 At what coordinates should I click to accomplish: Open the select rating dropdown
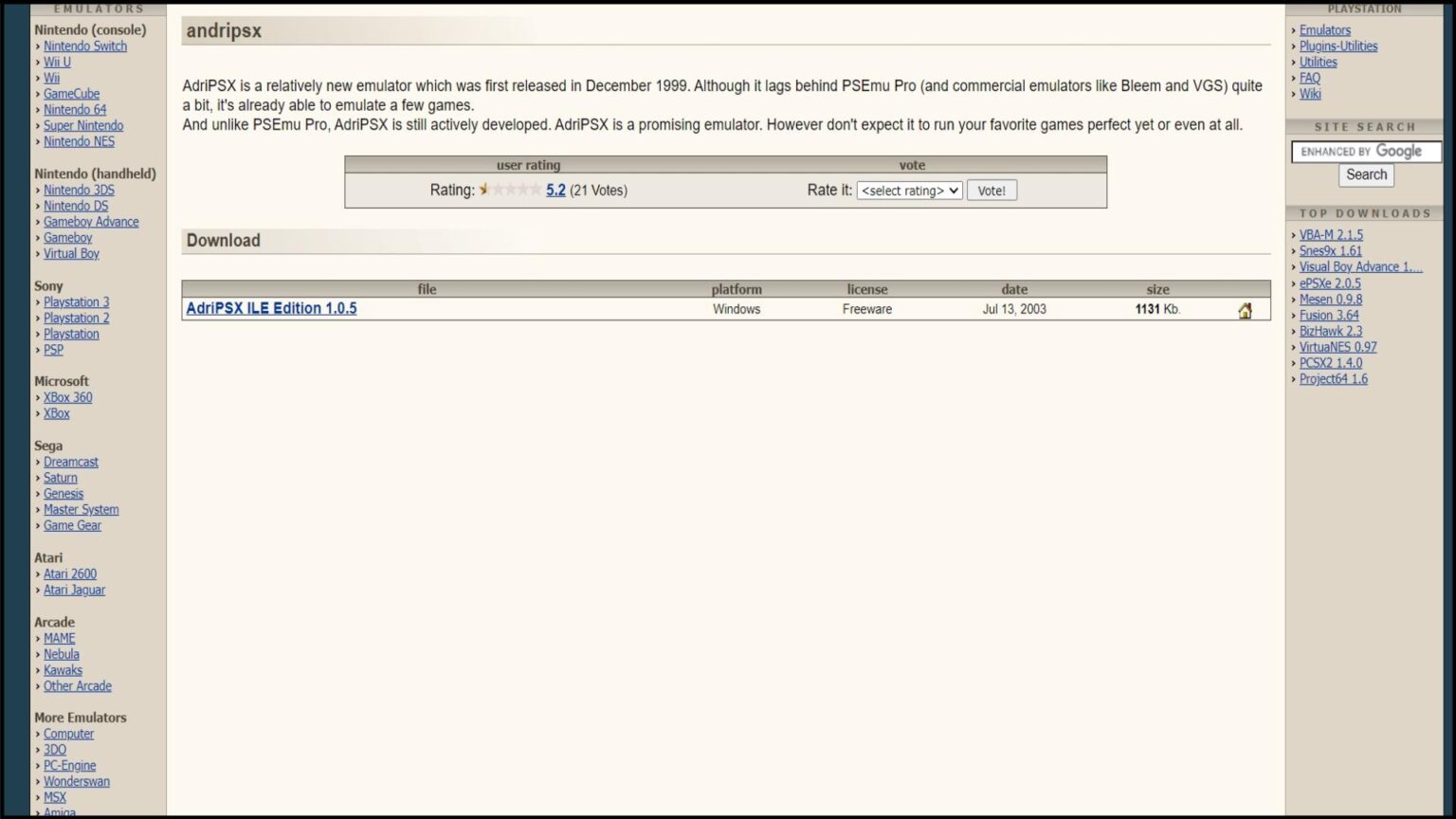click(x=909, y=191)
